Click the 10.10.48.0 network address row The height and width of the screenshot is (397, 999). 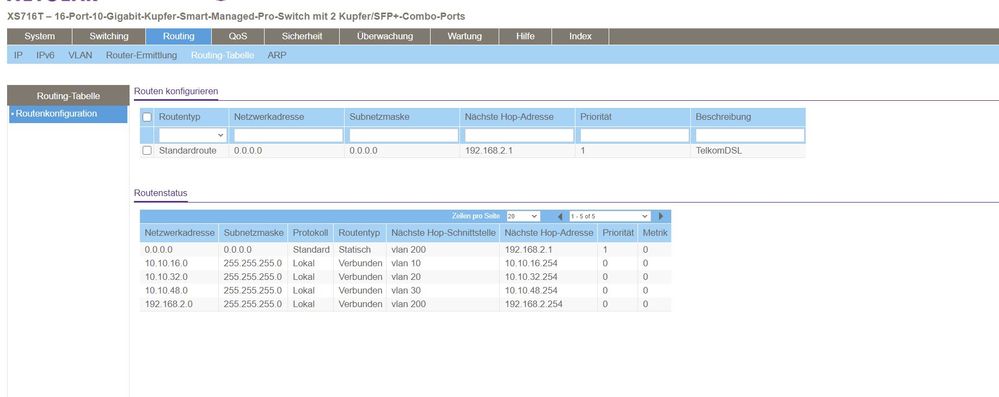click(x=166, y=291)
